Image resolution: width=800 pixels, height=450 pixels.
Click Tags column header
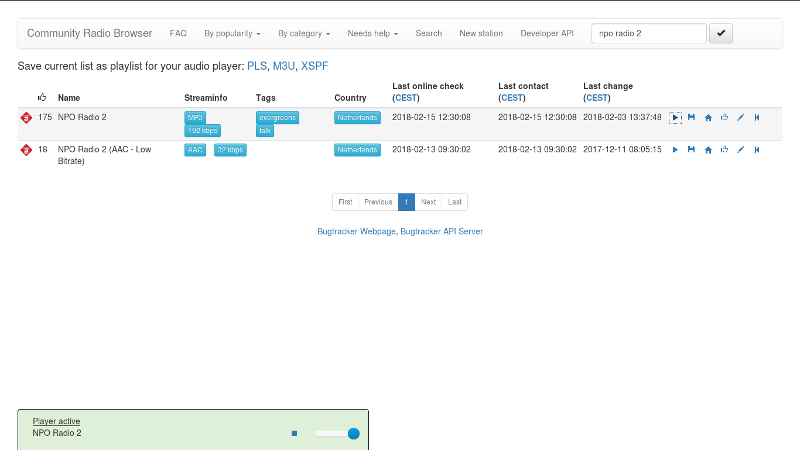[265, 97]
